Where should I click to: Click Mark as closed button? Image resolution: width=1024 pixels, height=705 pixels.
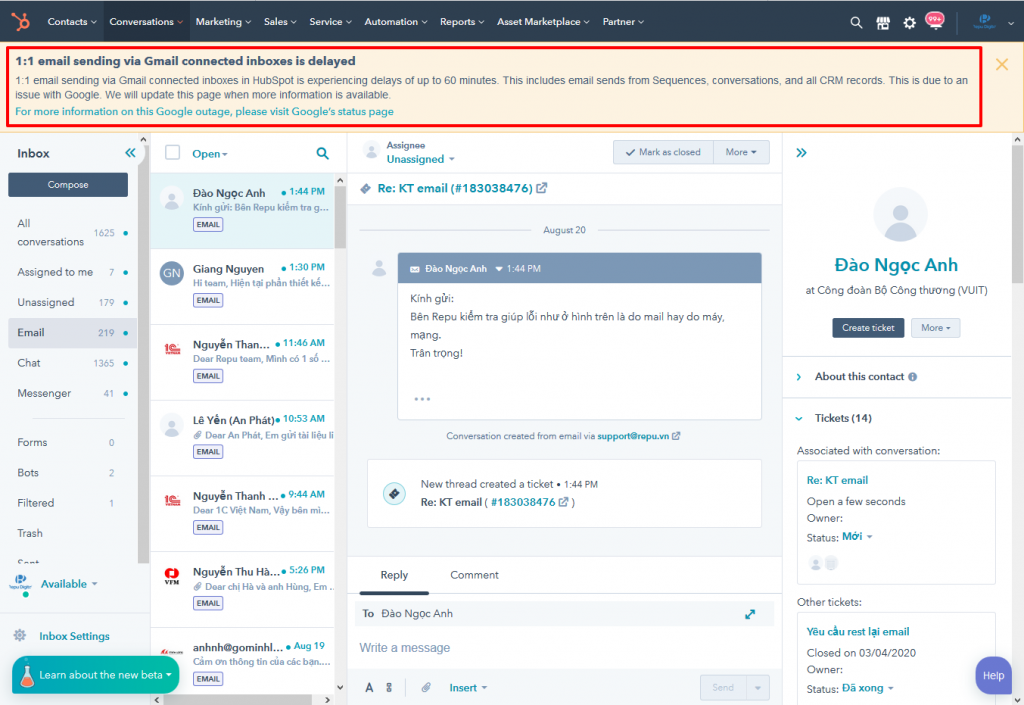(663, 152)
